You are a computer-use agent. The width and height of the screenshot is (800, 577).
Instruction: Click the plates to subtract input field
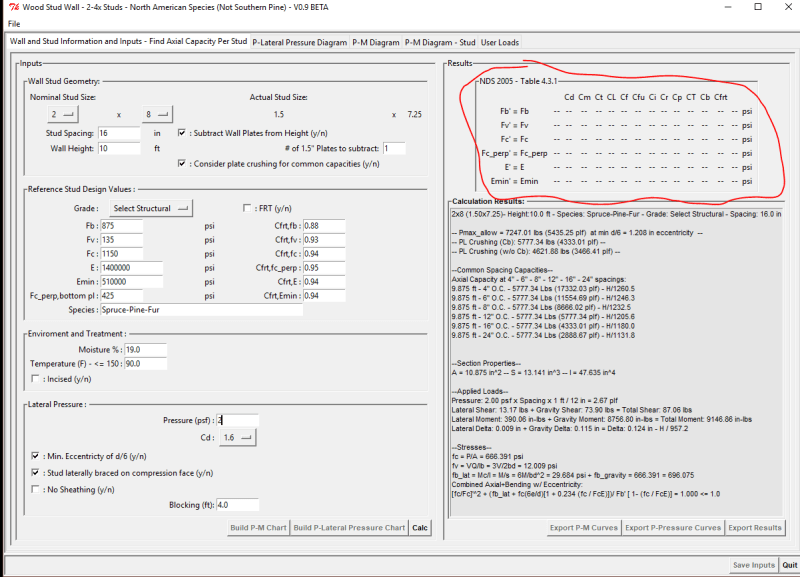tap(394, 148)
